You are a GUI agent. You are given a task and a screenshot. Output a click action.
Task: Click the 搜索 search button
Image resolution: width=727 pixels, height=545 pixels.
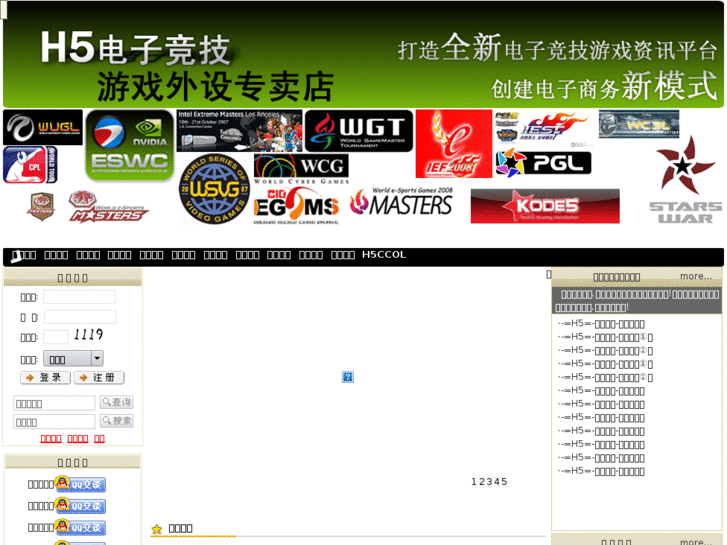(x=117, y=421)
